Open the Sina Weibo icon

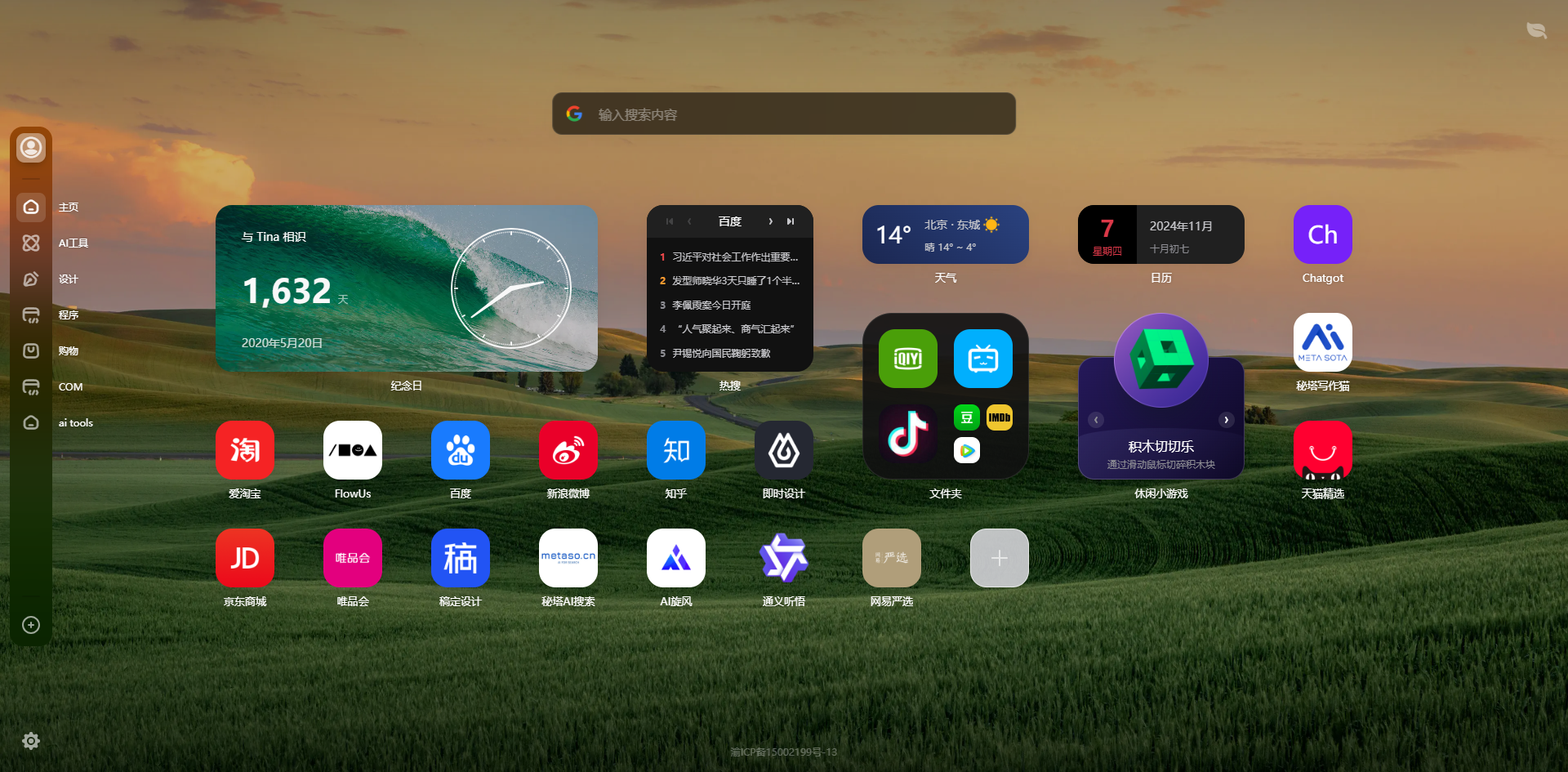[x=568, y=450]
